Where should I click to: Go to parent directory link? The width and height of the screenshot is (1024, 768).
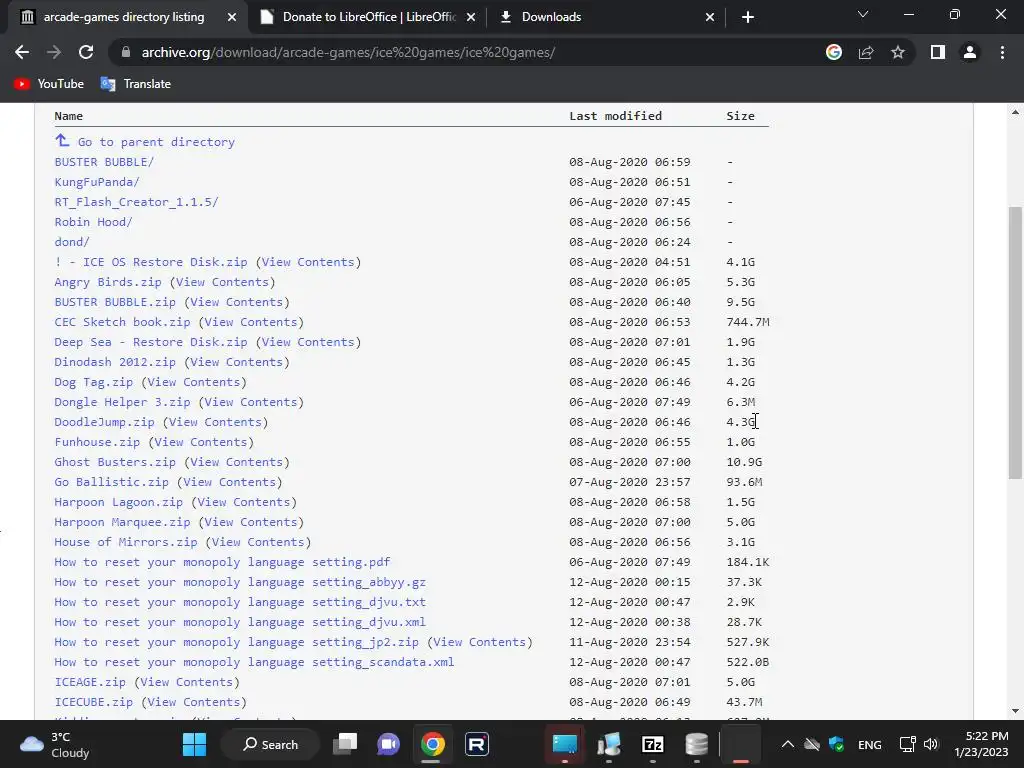(156, 142)
